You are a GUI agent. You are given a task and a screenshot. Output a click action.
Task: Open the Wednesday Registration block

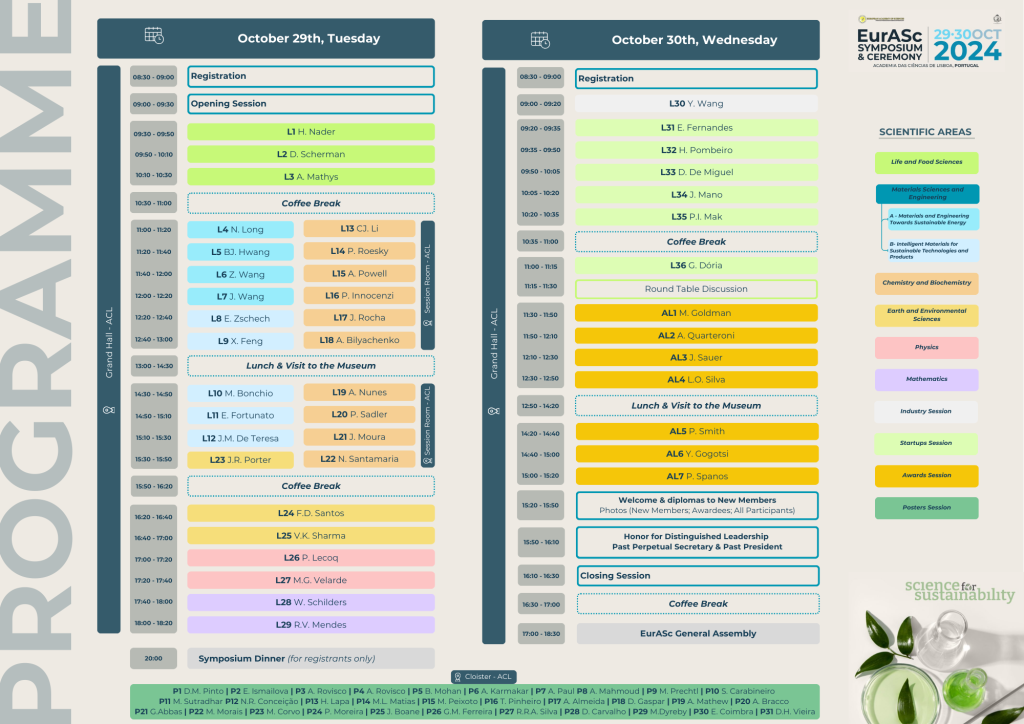pyautogui.click(x=696, y=78)
